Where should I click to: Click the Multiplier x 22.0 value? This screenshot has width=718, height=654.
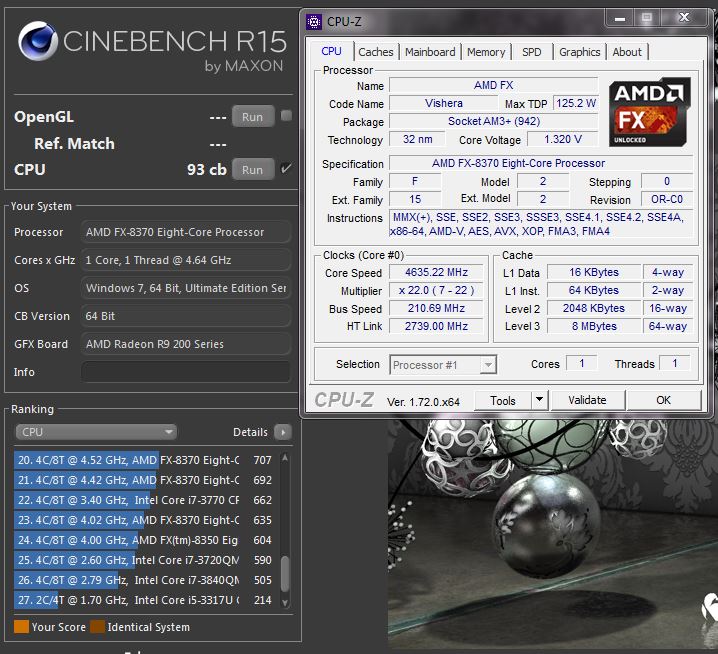436,290
